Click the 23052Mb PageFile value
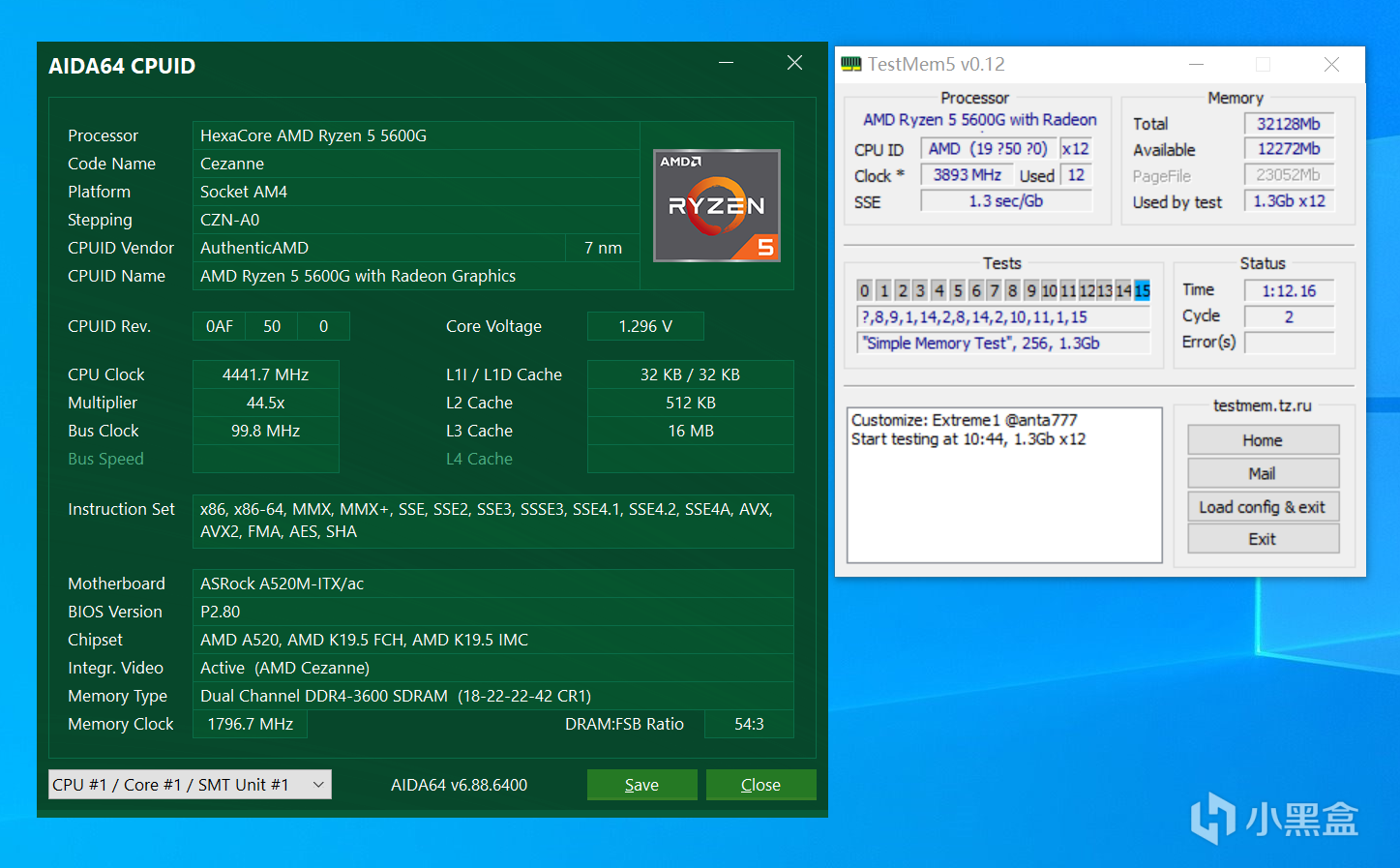Image resolution: width=1400 pixels, height=868 pixels. [1289, 175]
